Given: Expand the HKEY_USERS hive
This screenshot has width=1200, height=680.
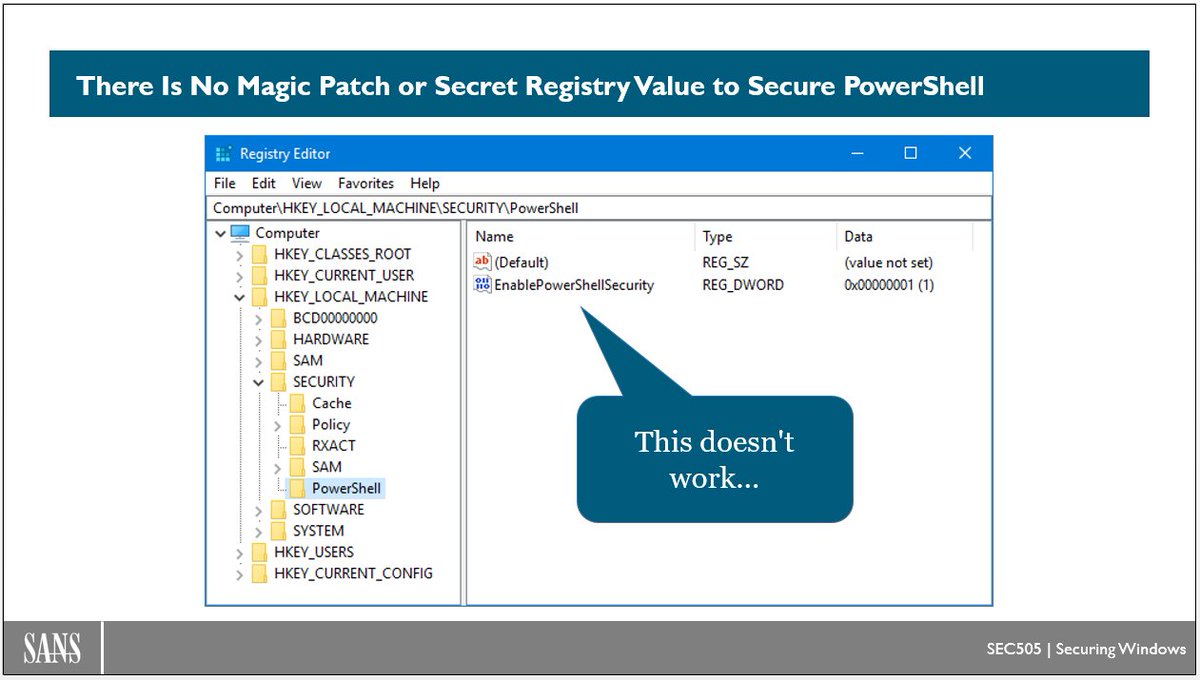Looking at the screenshot, I should pyautogui.click(x=239, y=553).
